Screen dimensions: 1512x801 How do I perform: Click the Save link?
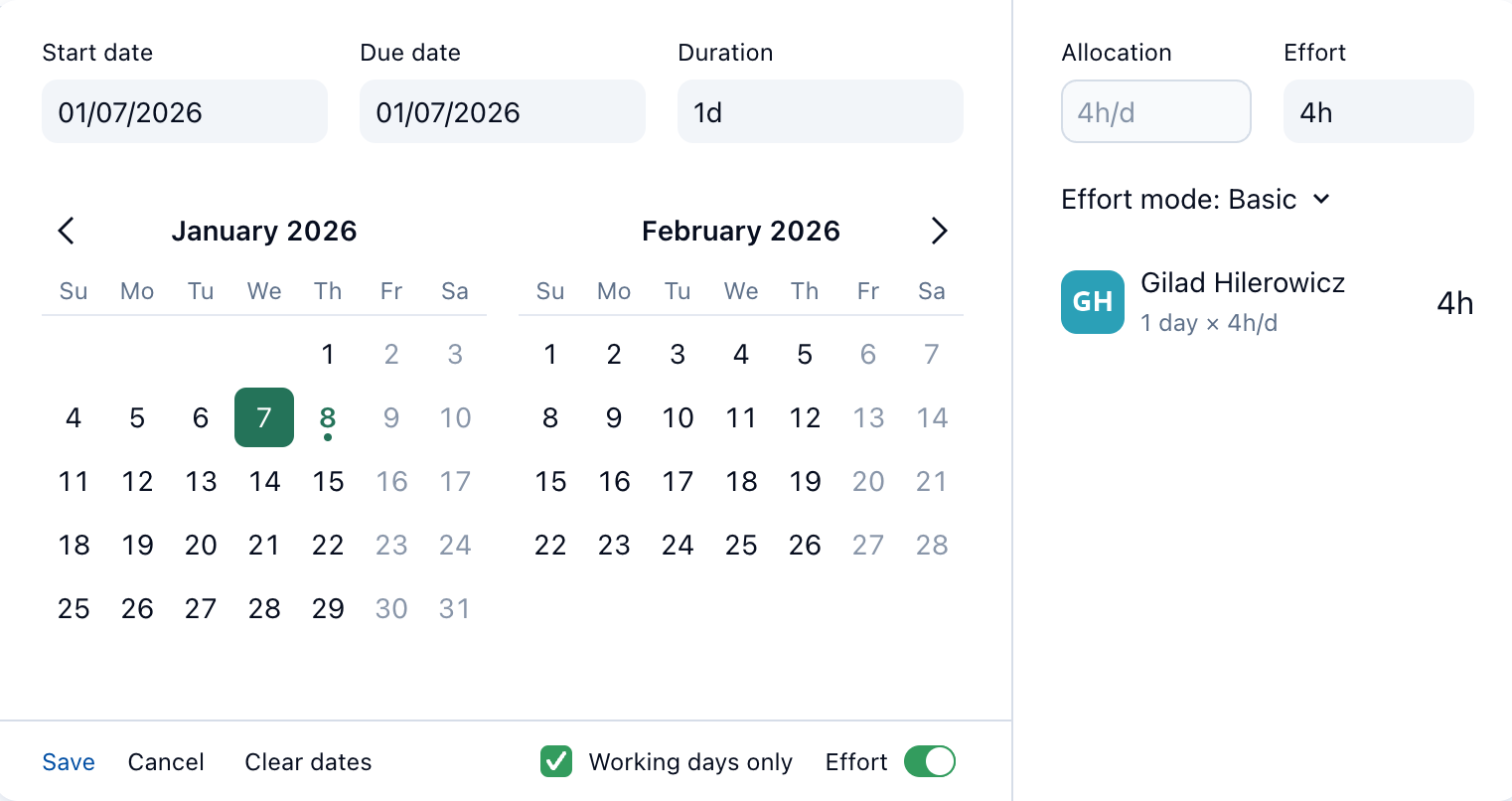tap(69, 762)
